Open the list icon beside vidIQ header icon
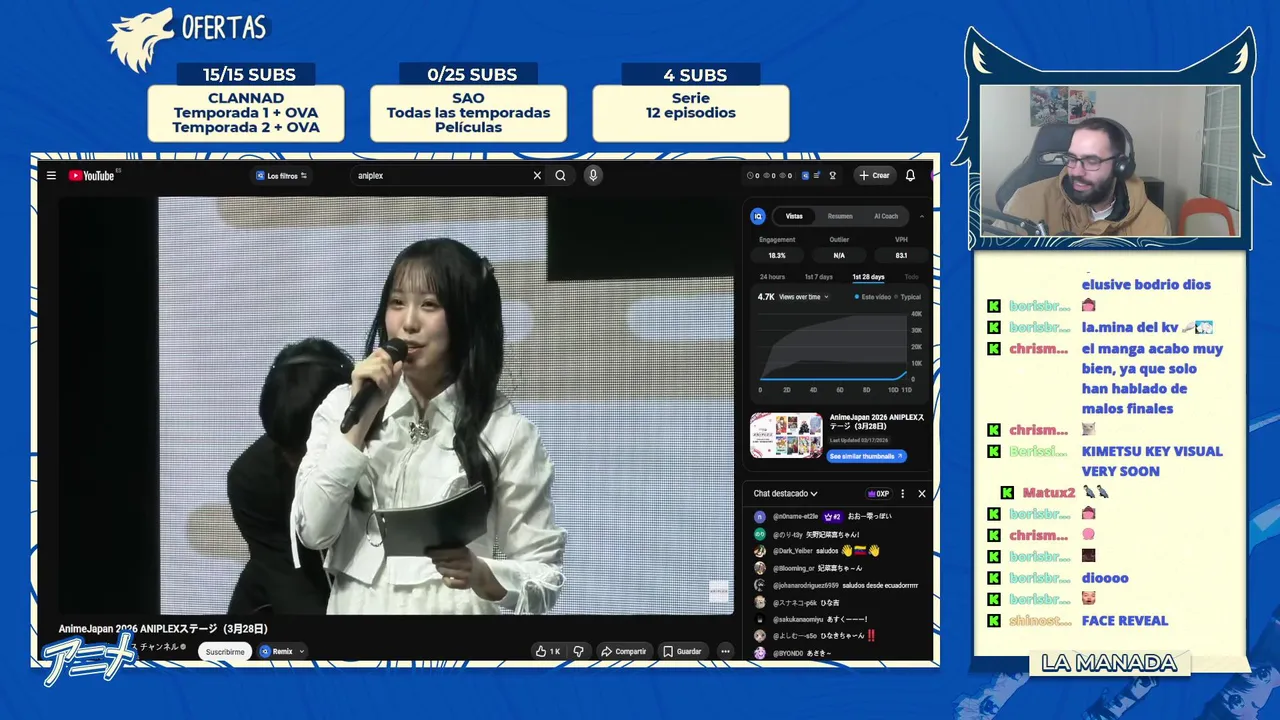This screenshot has height=720, width=1280. click(817, 176)
